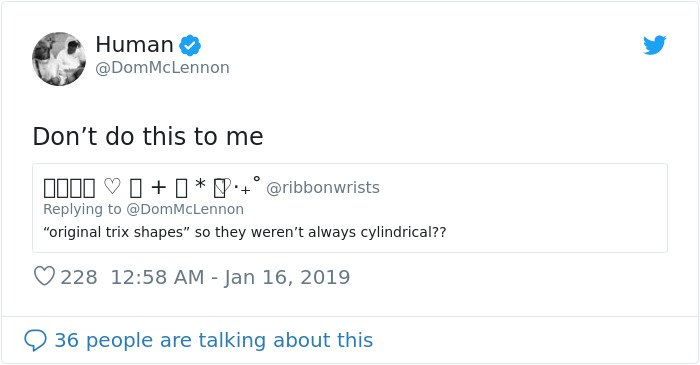Open the quoted tweet about original trix shapes
The width and height of the screenshot is (700, 365).
pos(350,208)
